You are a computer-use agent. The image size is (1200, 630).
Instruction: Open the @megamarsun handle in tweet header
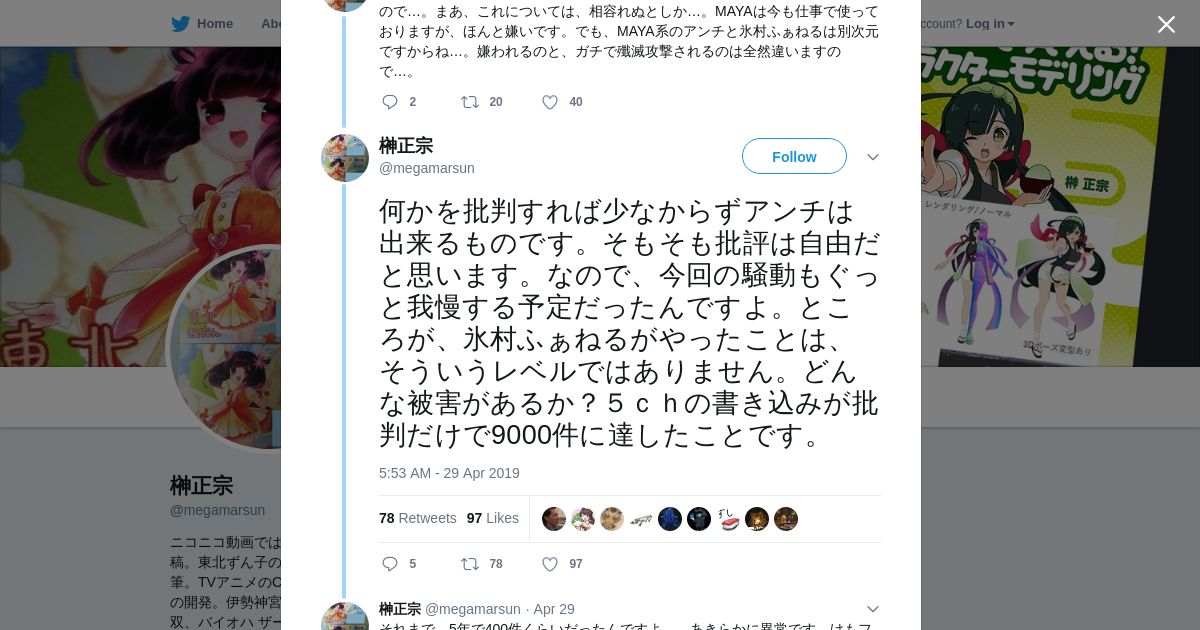click(427, 168)
